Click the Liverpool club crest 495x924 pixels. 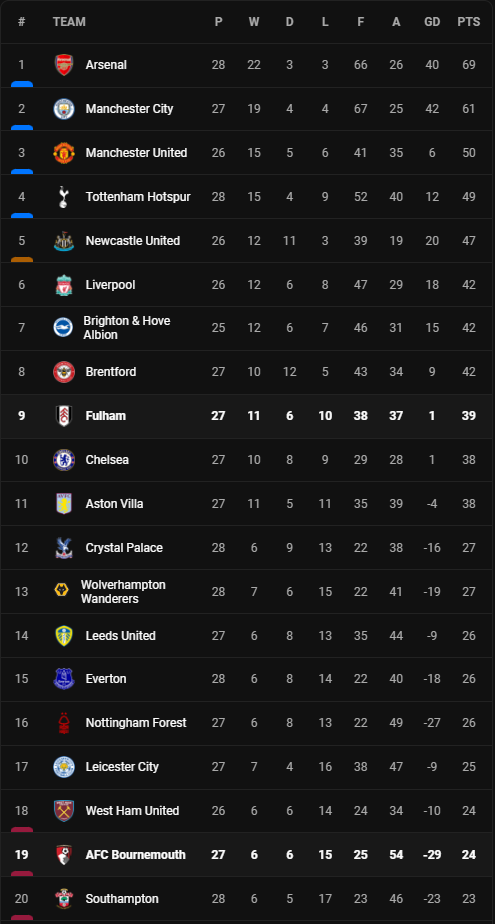[x=64, y=285]
